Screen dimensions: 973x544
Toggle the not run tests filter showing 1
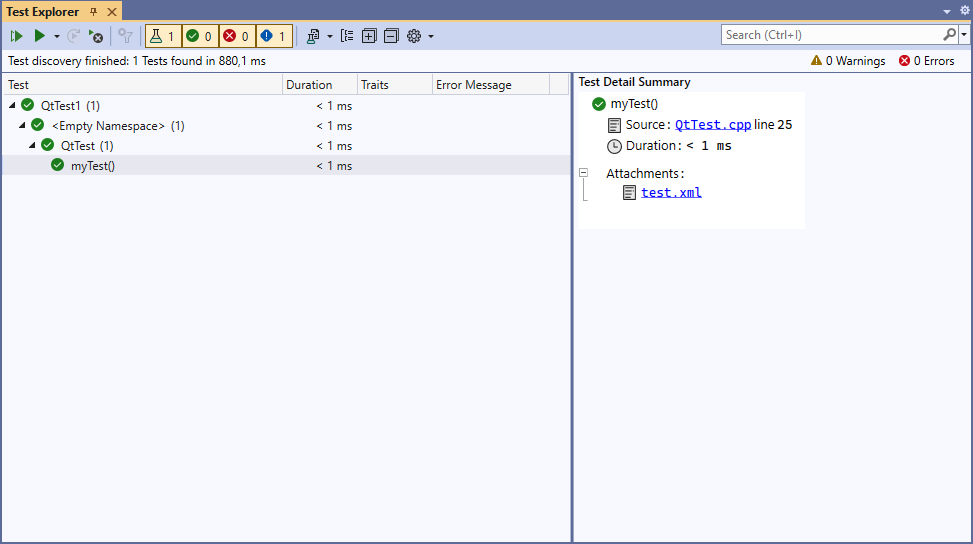tap(274, 36)
